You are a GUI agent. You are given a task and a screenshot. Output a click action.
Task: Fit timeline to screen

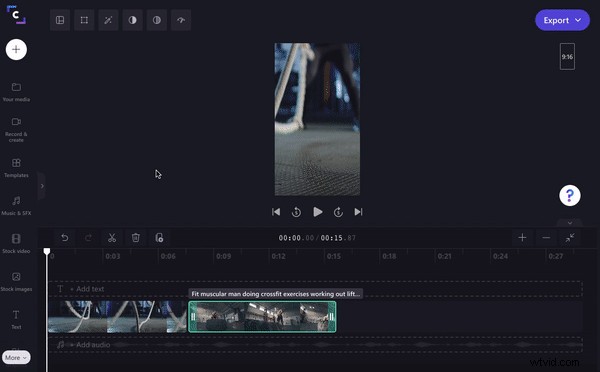570,238
